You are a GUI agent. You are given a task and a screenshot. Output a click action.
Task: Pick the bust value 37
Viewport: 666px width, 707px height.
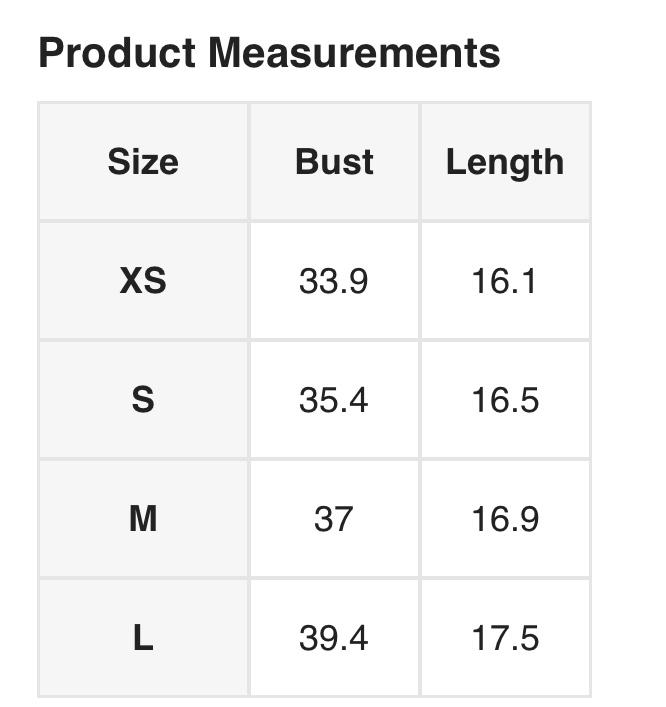(x=334, y=519)
